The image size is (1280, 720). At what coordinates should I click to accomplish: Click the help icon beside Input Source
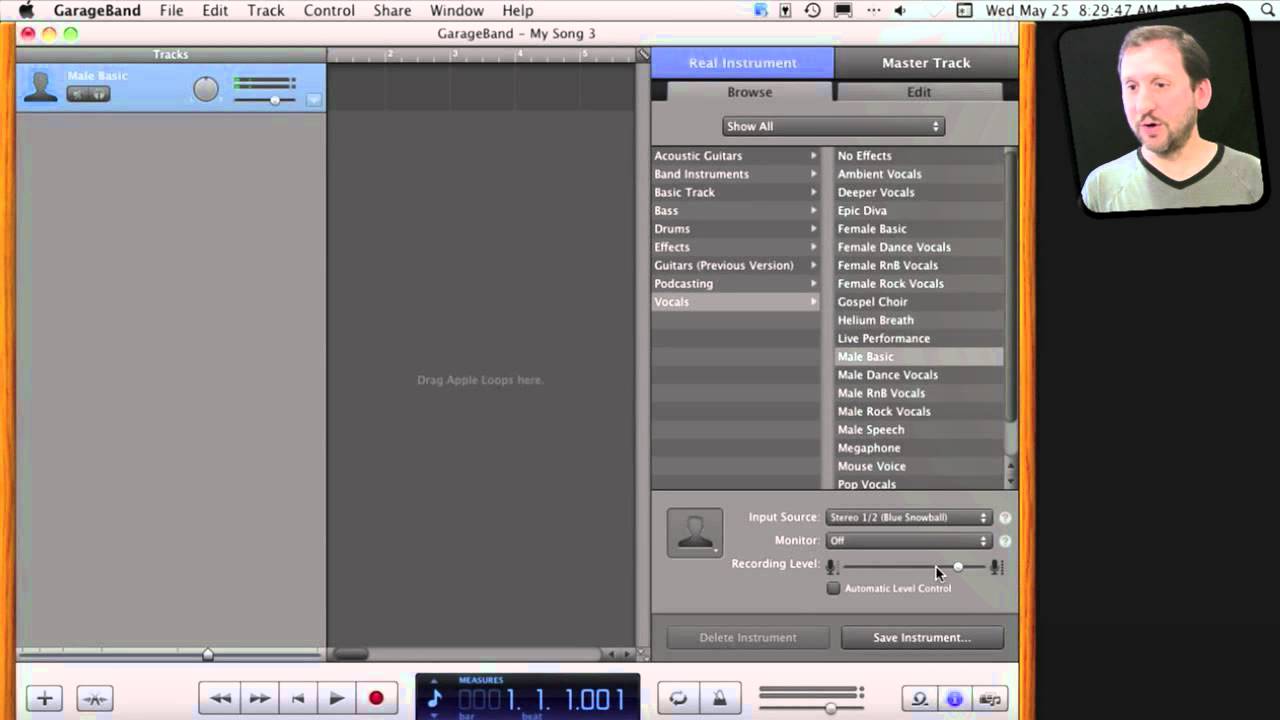coord(1005,518)
